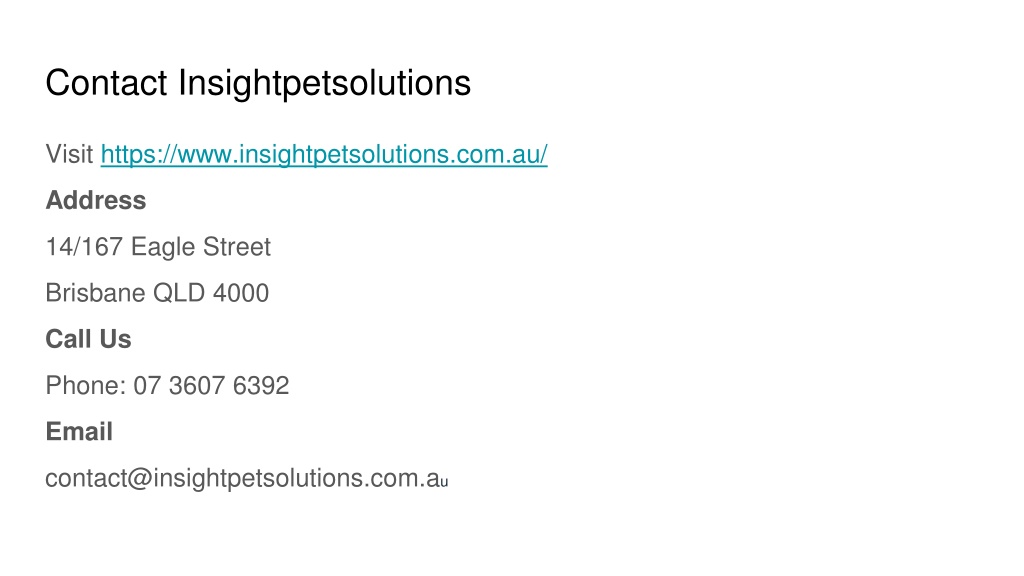Click the word 'Street' in the address

[236, 247]
